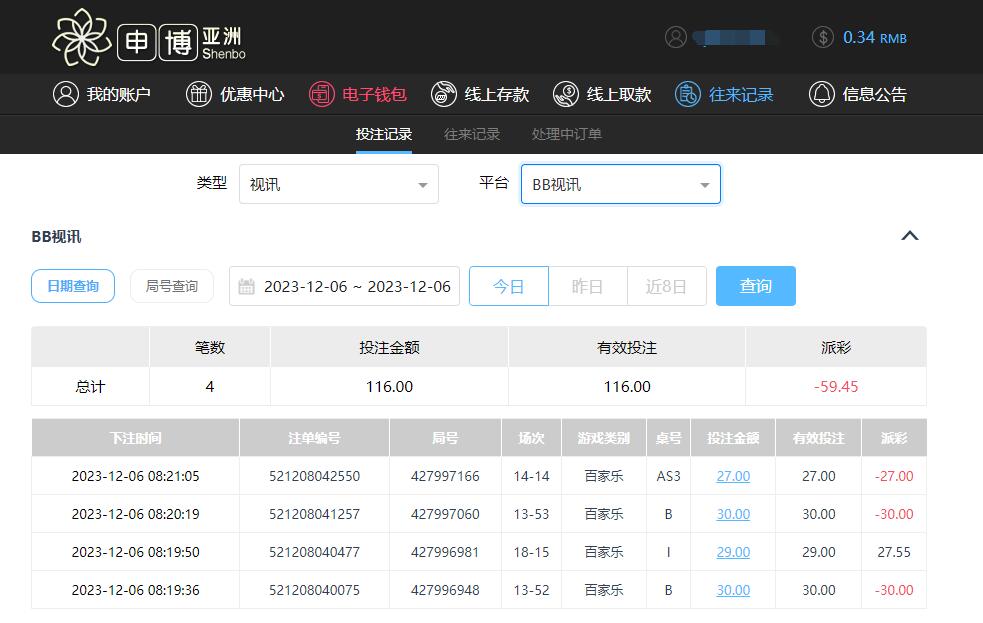The height and width of the screenshot is (623, 983).
Task: Click the blue 查询 button
Action: point(755,286)
